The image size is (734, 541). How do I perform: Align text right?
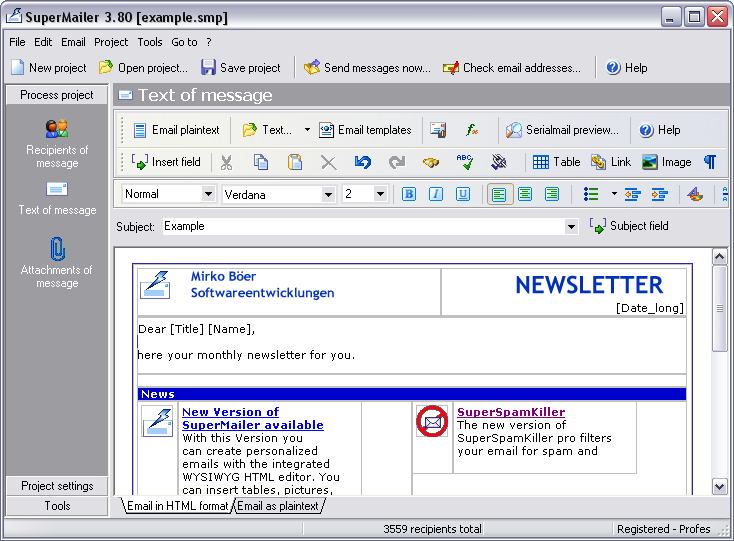[552, 194]
